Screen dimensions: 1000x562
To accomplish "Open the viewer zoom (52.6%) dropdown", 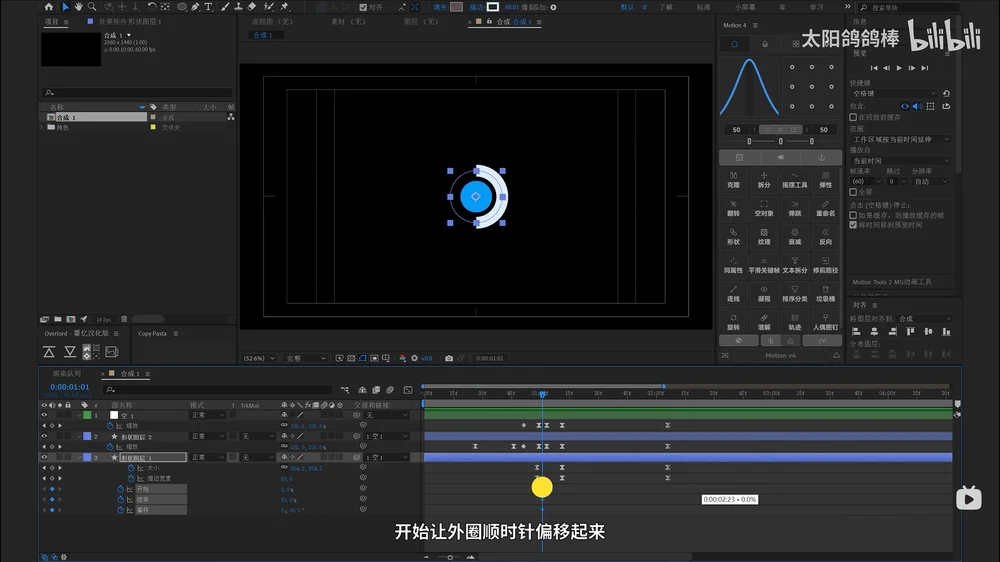I will [x=259, y=359].
